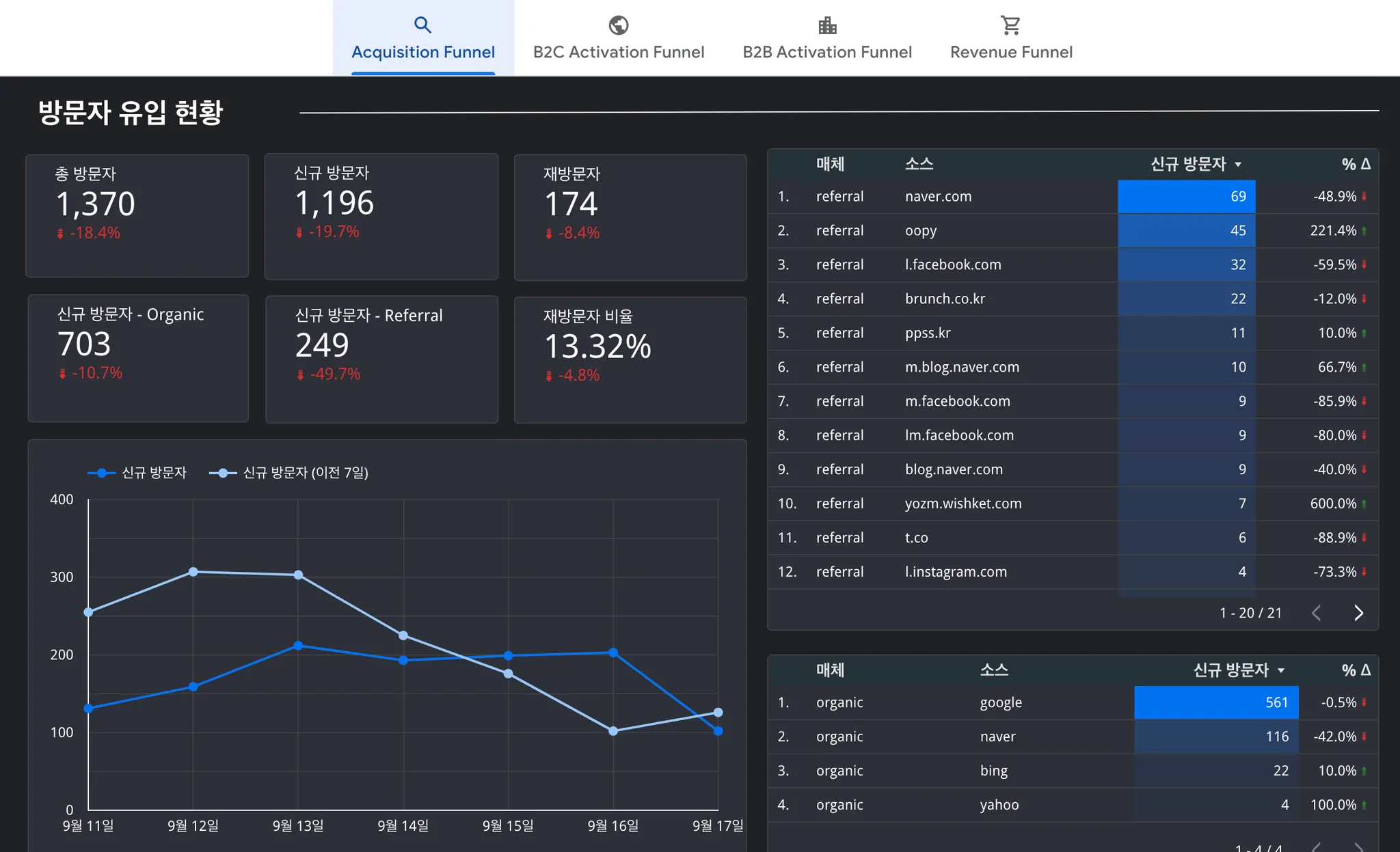Sort organic table by 신규 방문자 arrow
This screenshot has width=1400, height=852.
tap(1281, 671)
